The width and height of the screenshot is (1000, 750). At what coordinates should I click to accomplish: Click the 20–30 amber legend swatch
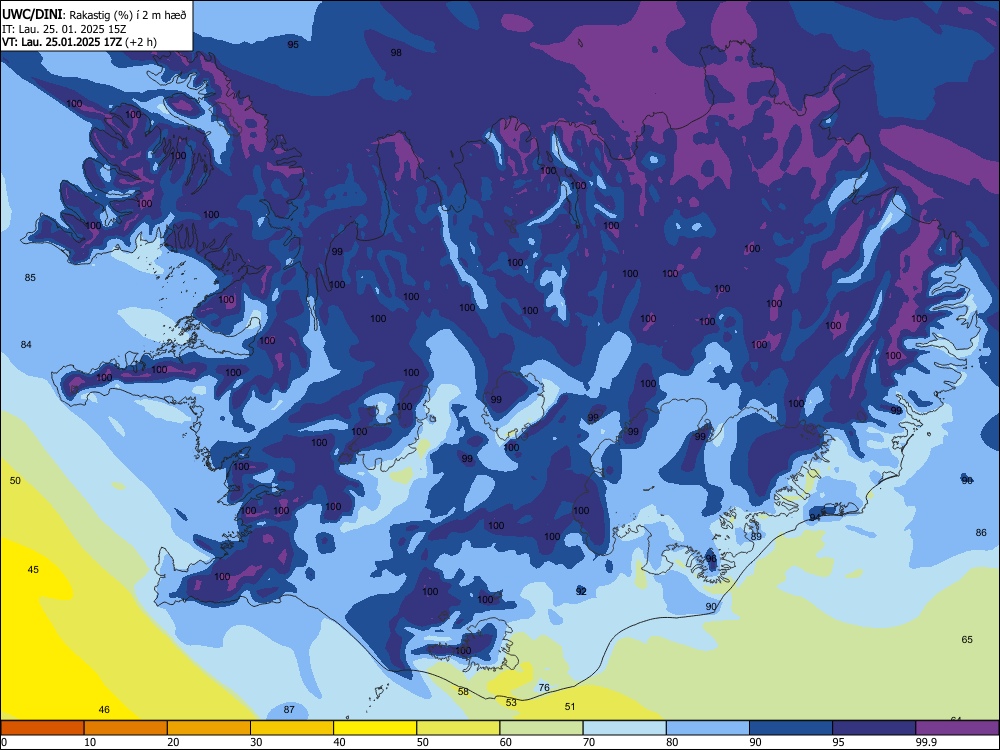[209, 728]
